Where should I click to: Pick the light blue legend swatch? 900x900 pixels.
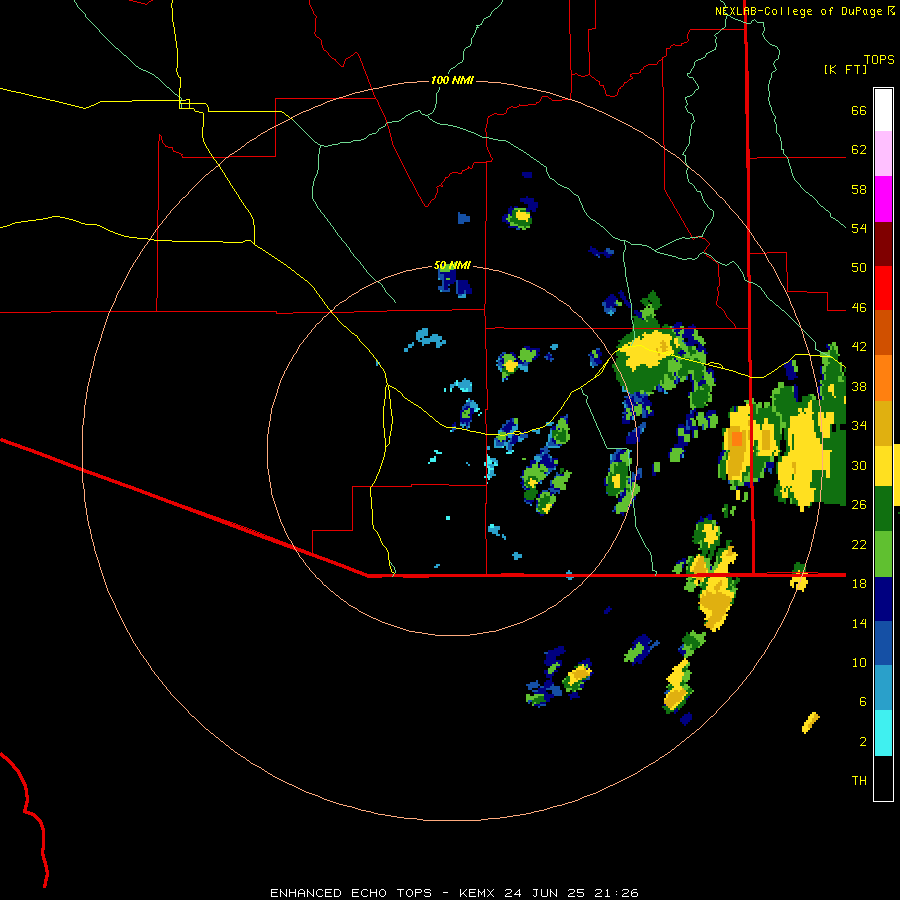(x=883, y=688)
